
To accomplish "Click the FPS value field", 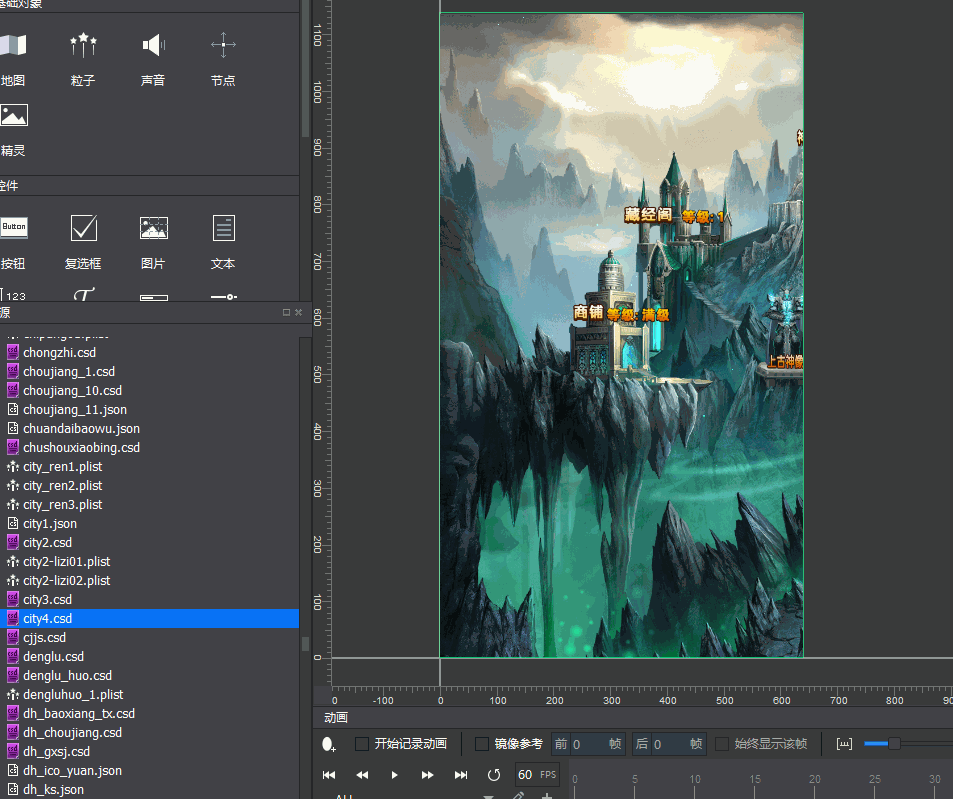I will point(525,775).
